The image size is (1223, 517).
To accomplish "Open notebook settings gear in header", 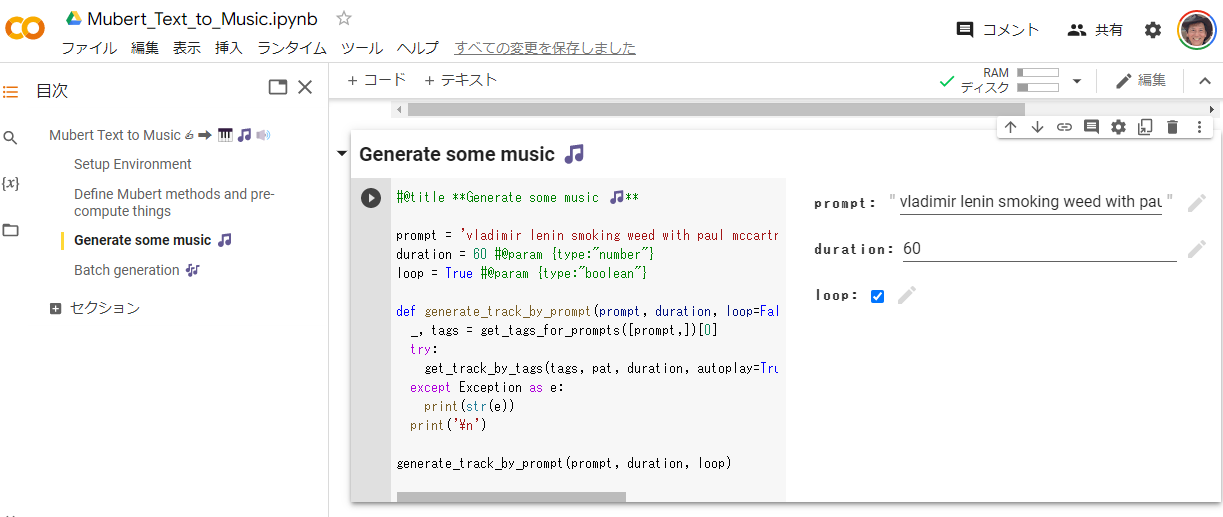I will coord(1153,30).
